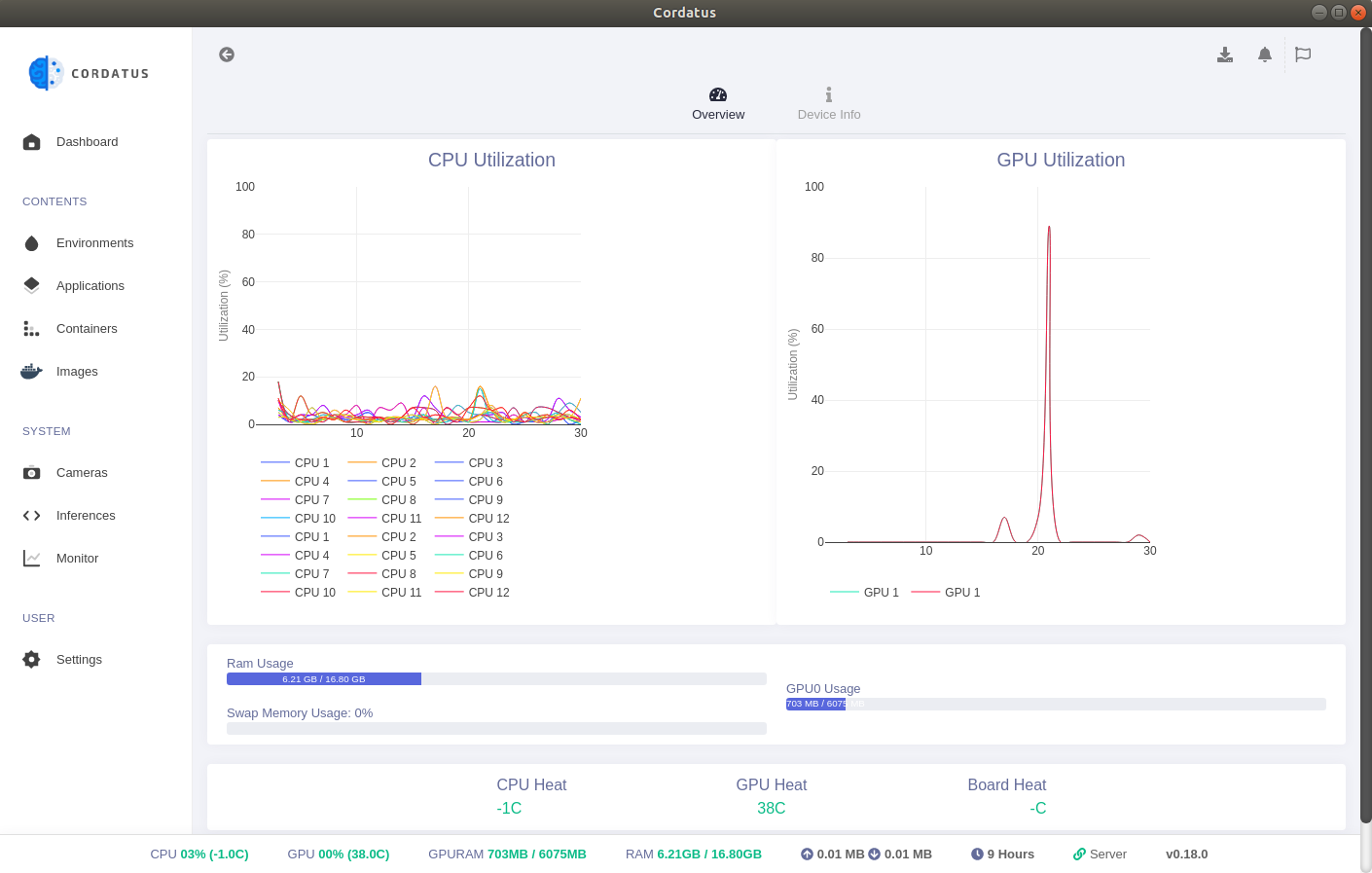The width and height of the screenshot is (1372, 873).
Task: Click the "GPURAM 703MB / 6075MB" status entry
Action: [508, 855]
